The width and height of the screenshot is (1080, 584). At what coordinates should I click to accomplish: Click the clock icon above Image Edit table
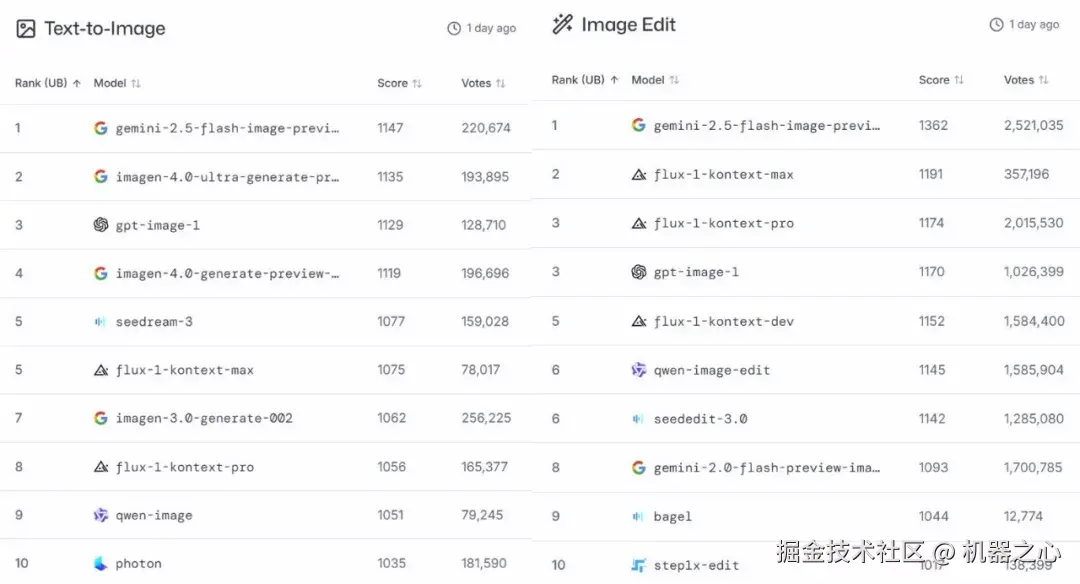[x=996, y=25]
